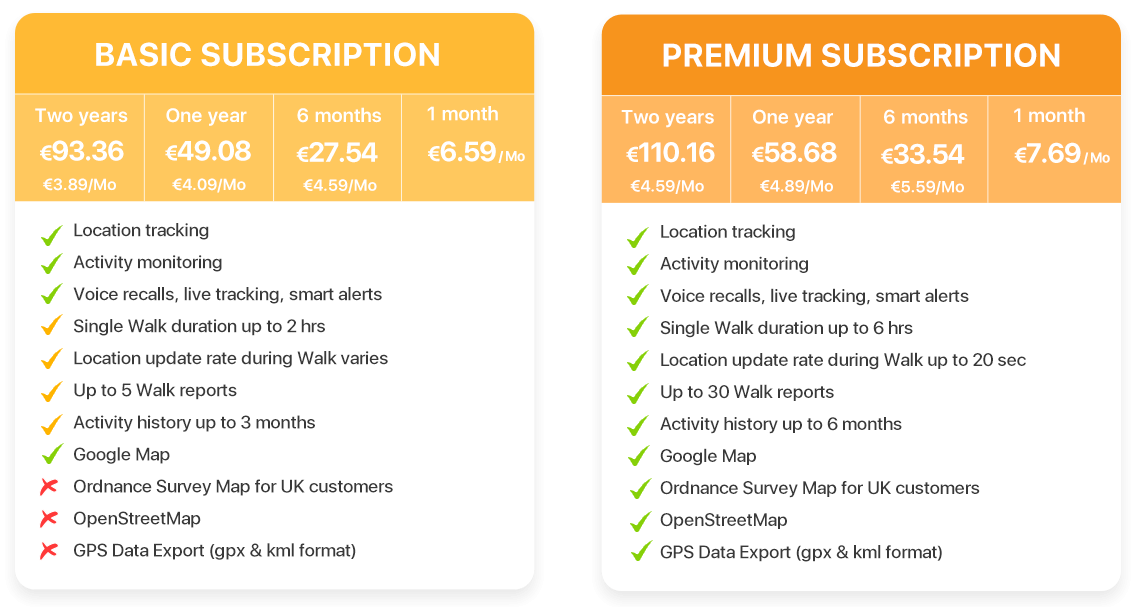
Task: Choose the Premium 1 month €7.69 option
Action: point(1054,149)
